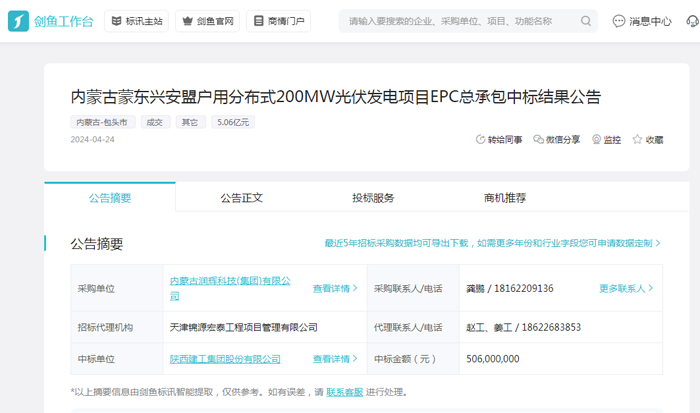Viewport: 700px width, 413px height.
Task: Open 消息中心 message center
Action: (x=642, y=21)
